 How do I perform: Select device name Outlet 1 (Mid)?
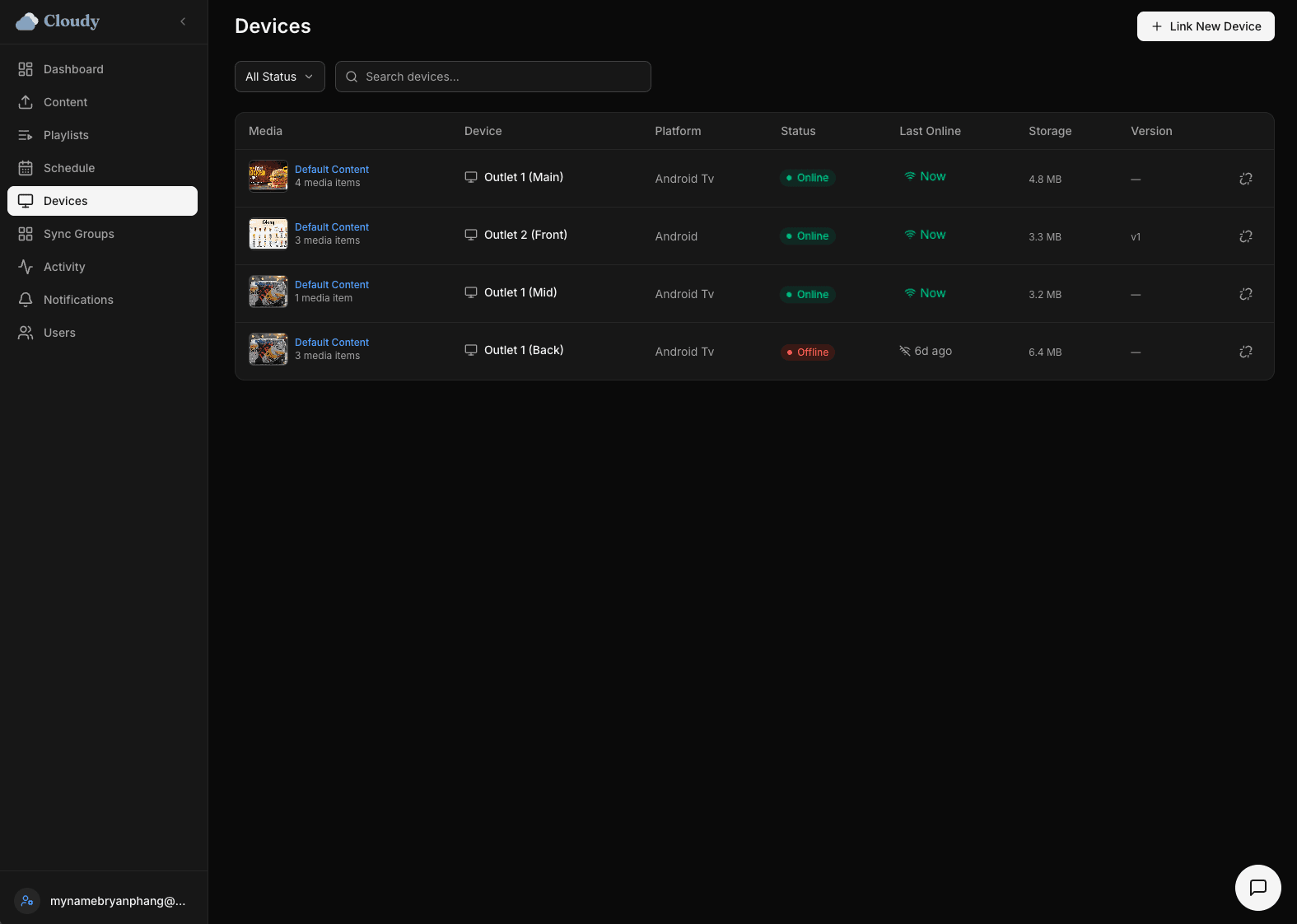coord(520,292)
